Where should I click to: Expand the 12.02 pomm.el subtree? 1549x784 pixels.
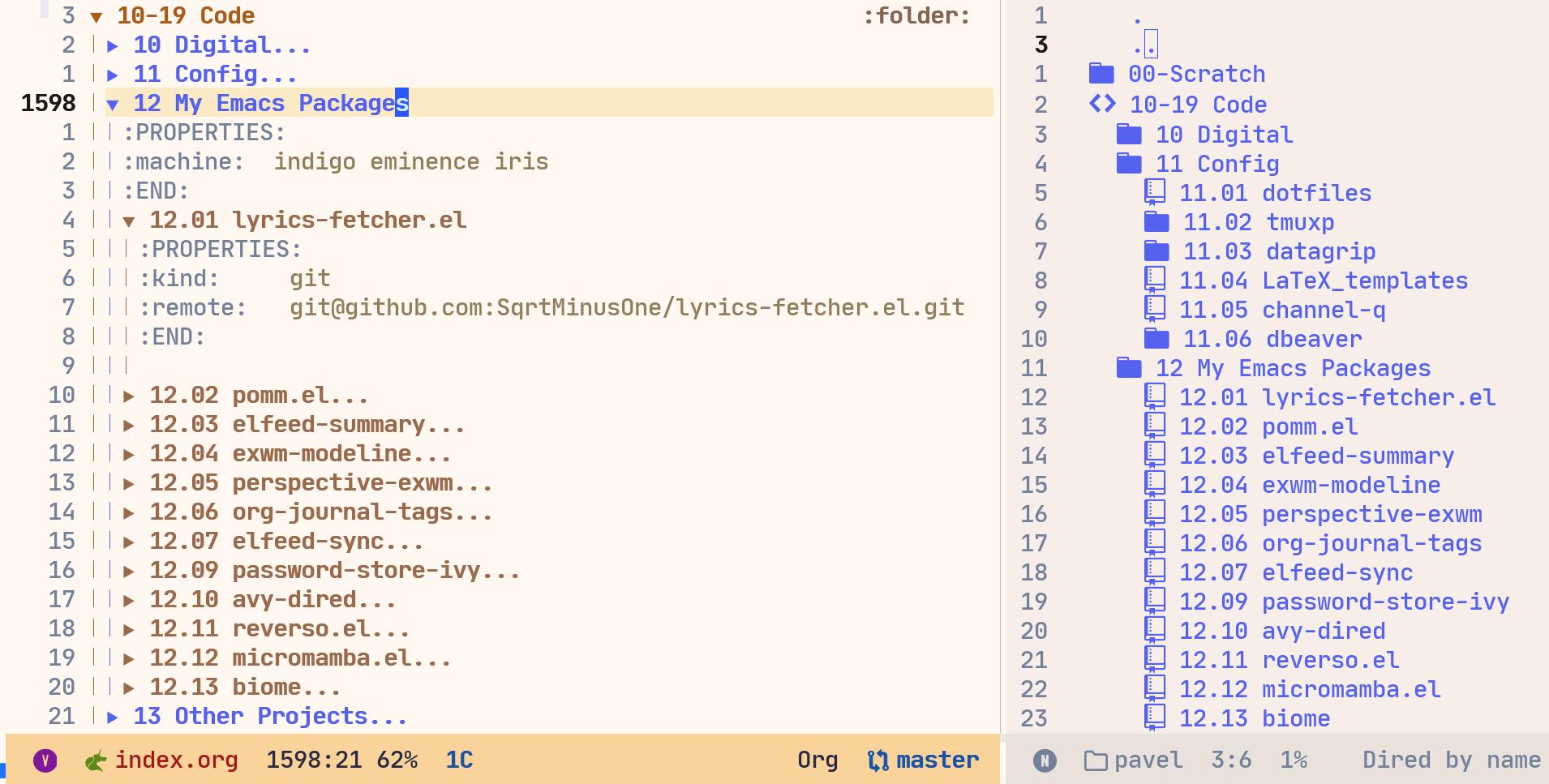point(128,395)
